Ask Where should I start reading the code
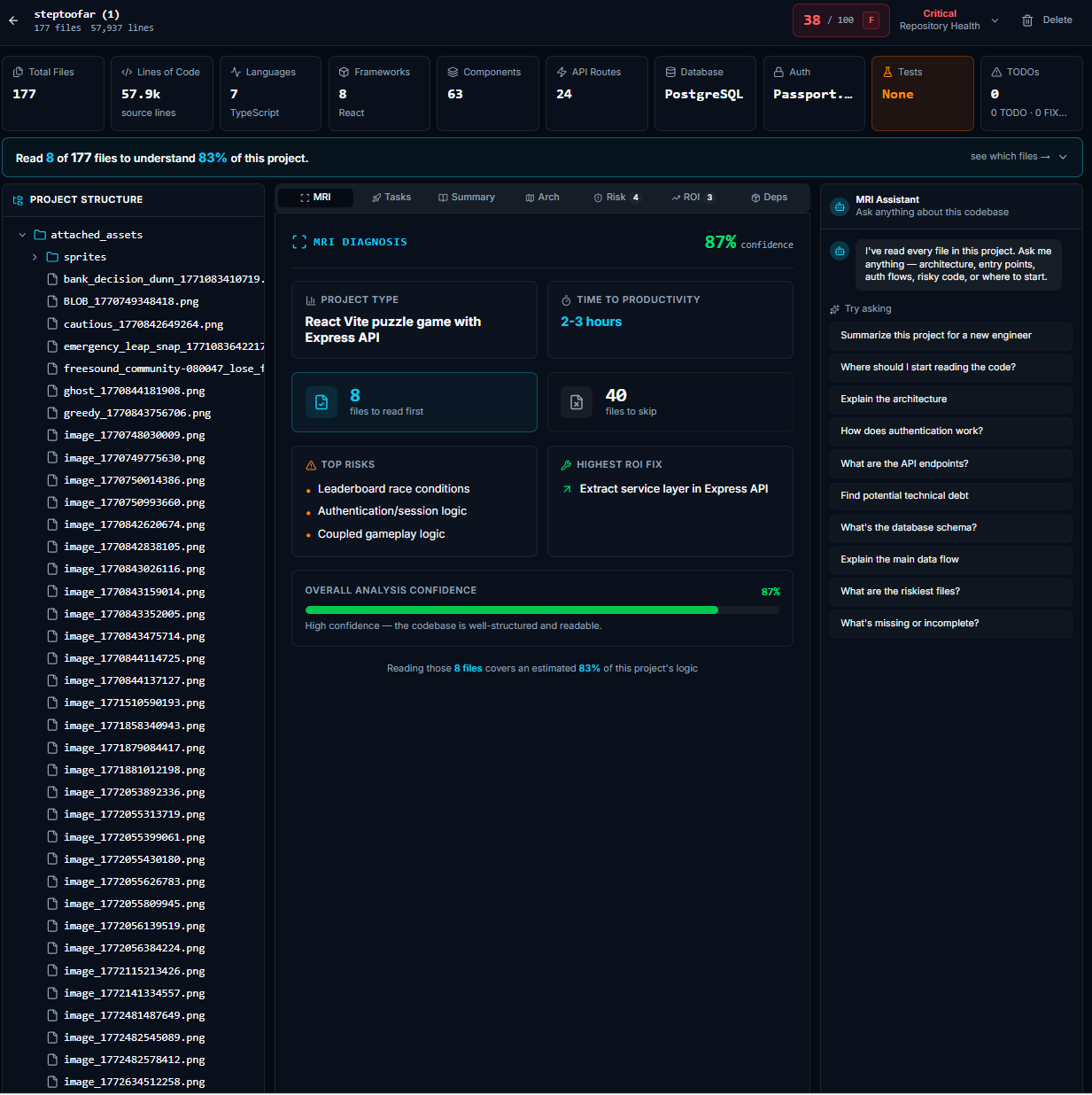 pos(950,368)
